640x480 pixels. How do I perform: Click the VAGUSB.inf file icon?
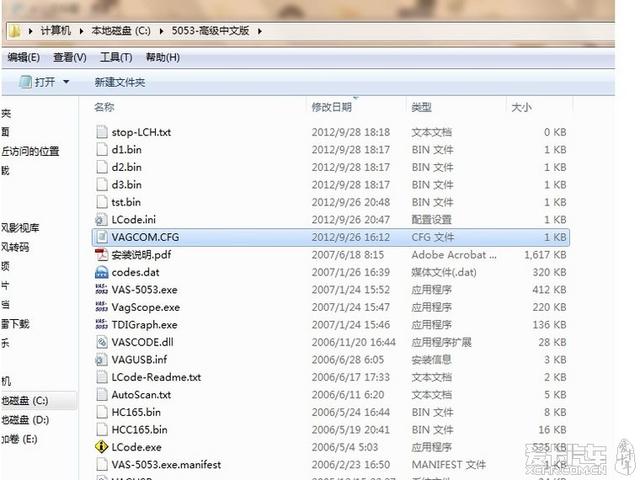tap(101, 360)
